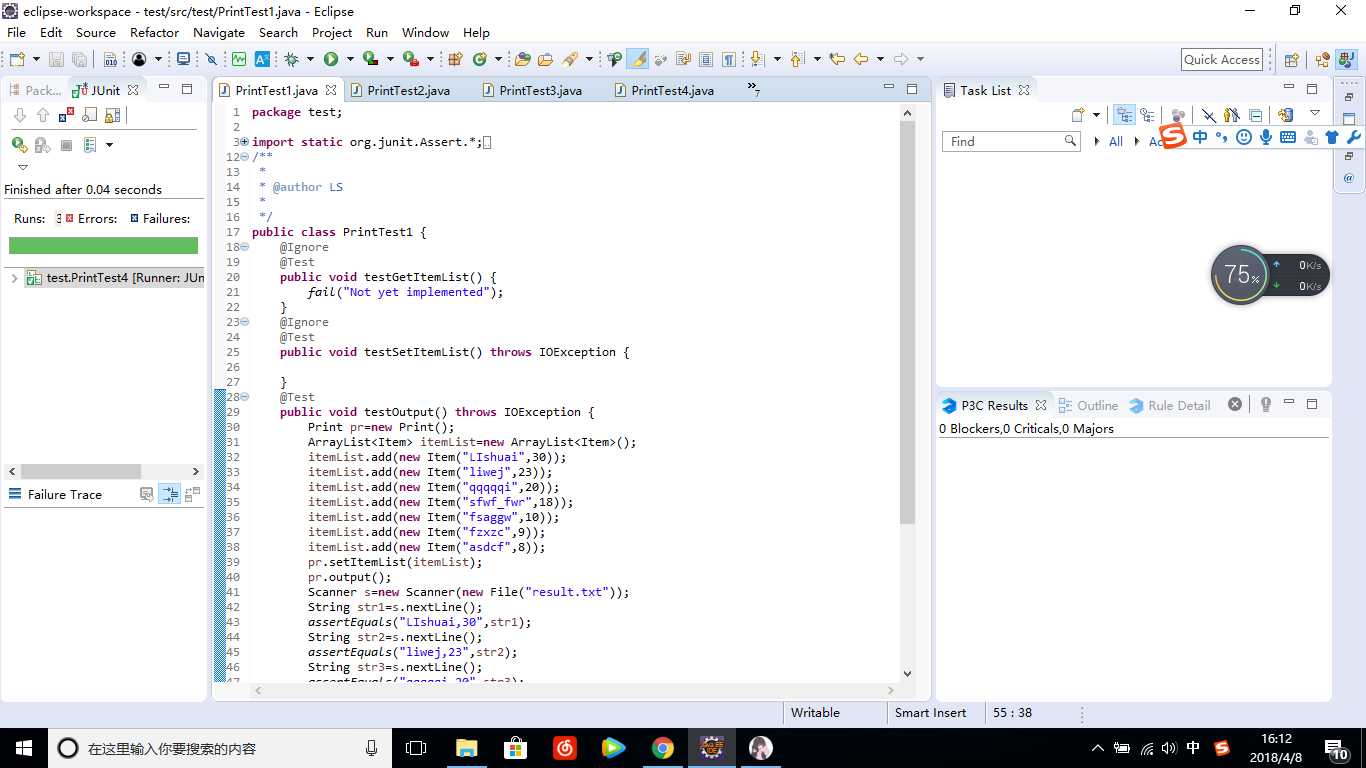The image size is (1366, 768).
Task: Open the Refactor menu
Action: [154, 32]
